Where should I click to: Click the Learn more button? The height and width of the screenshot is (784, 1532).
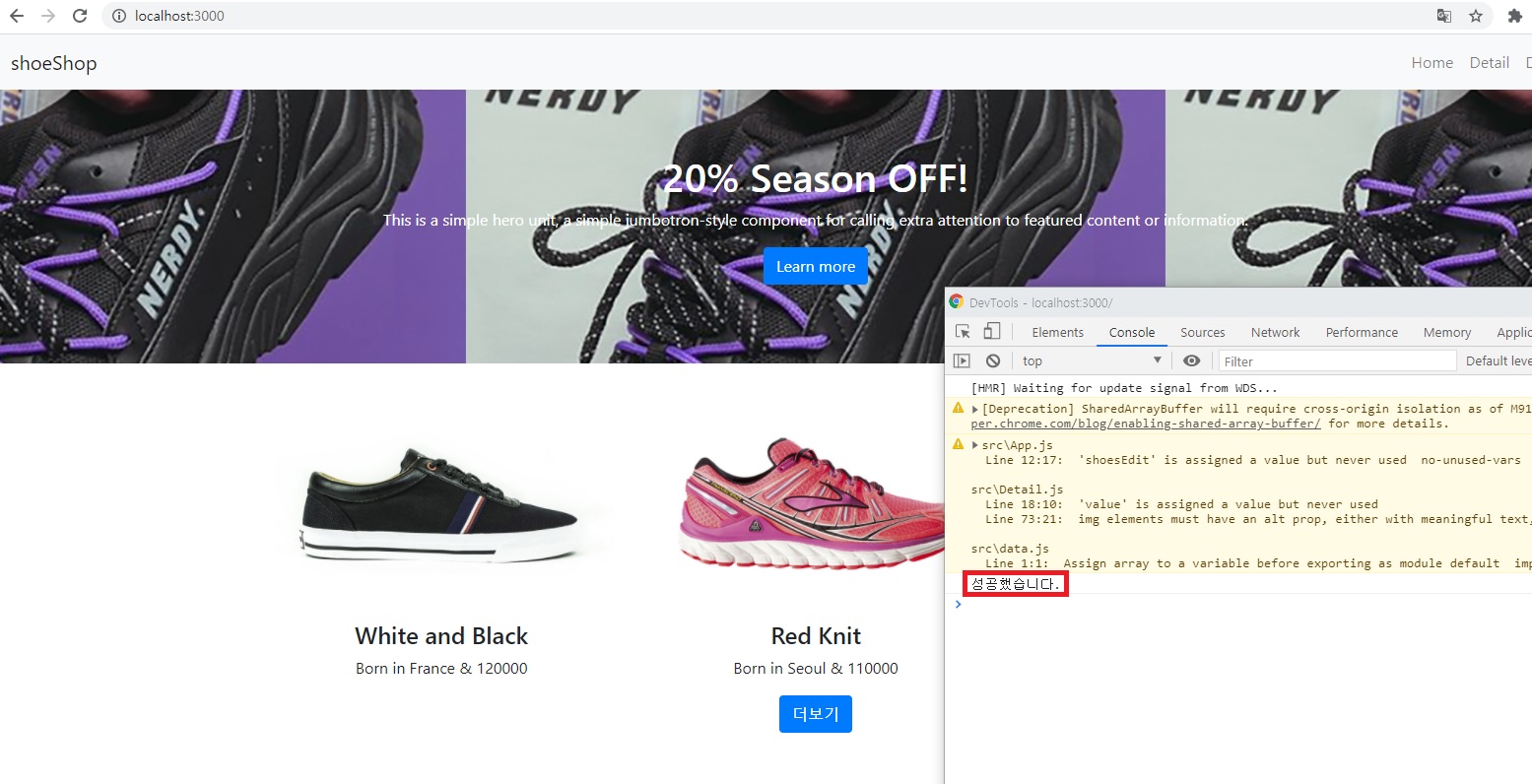coord(816,266)
